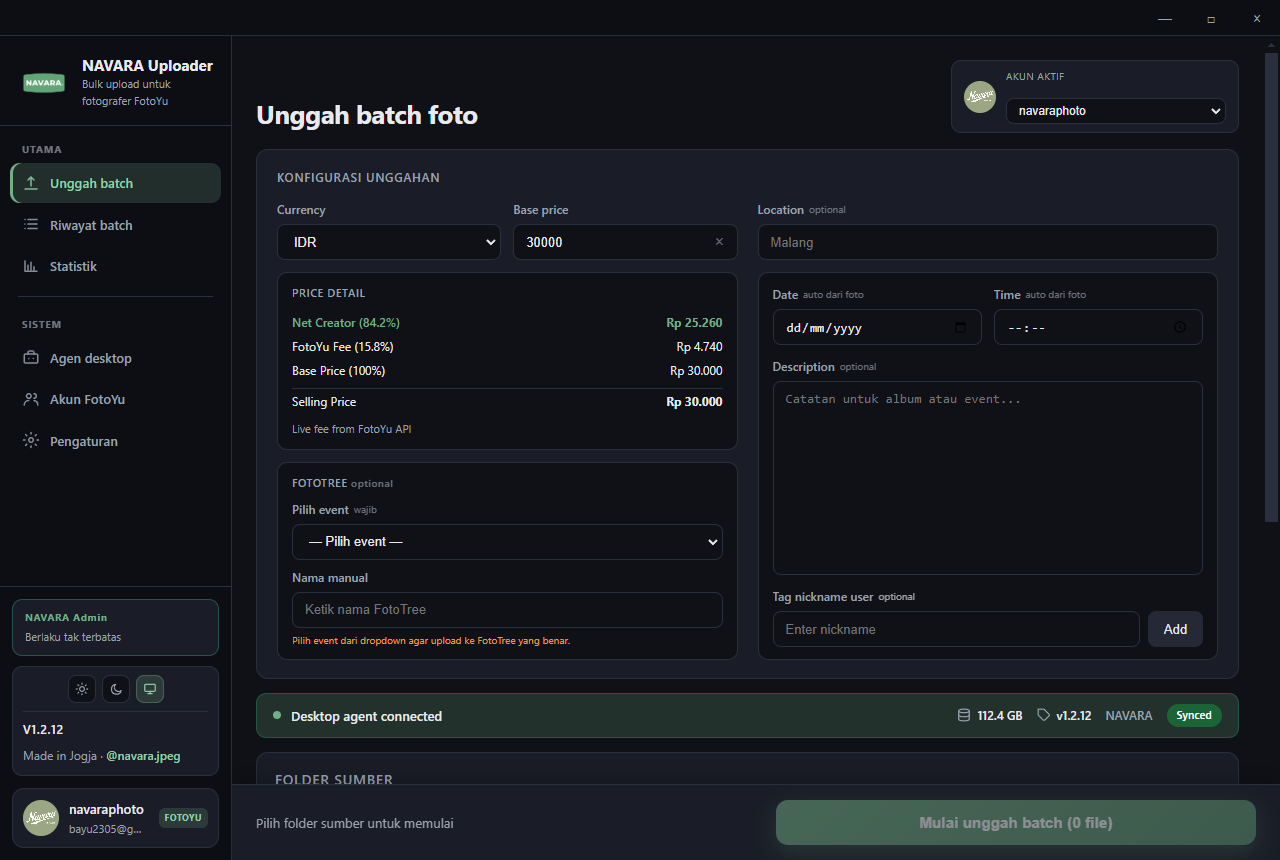Click the Rp 4.740 fee value

[x=699, y=347]
